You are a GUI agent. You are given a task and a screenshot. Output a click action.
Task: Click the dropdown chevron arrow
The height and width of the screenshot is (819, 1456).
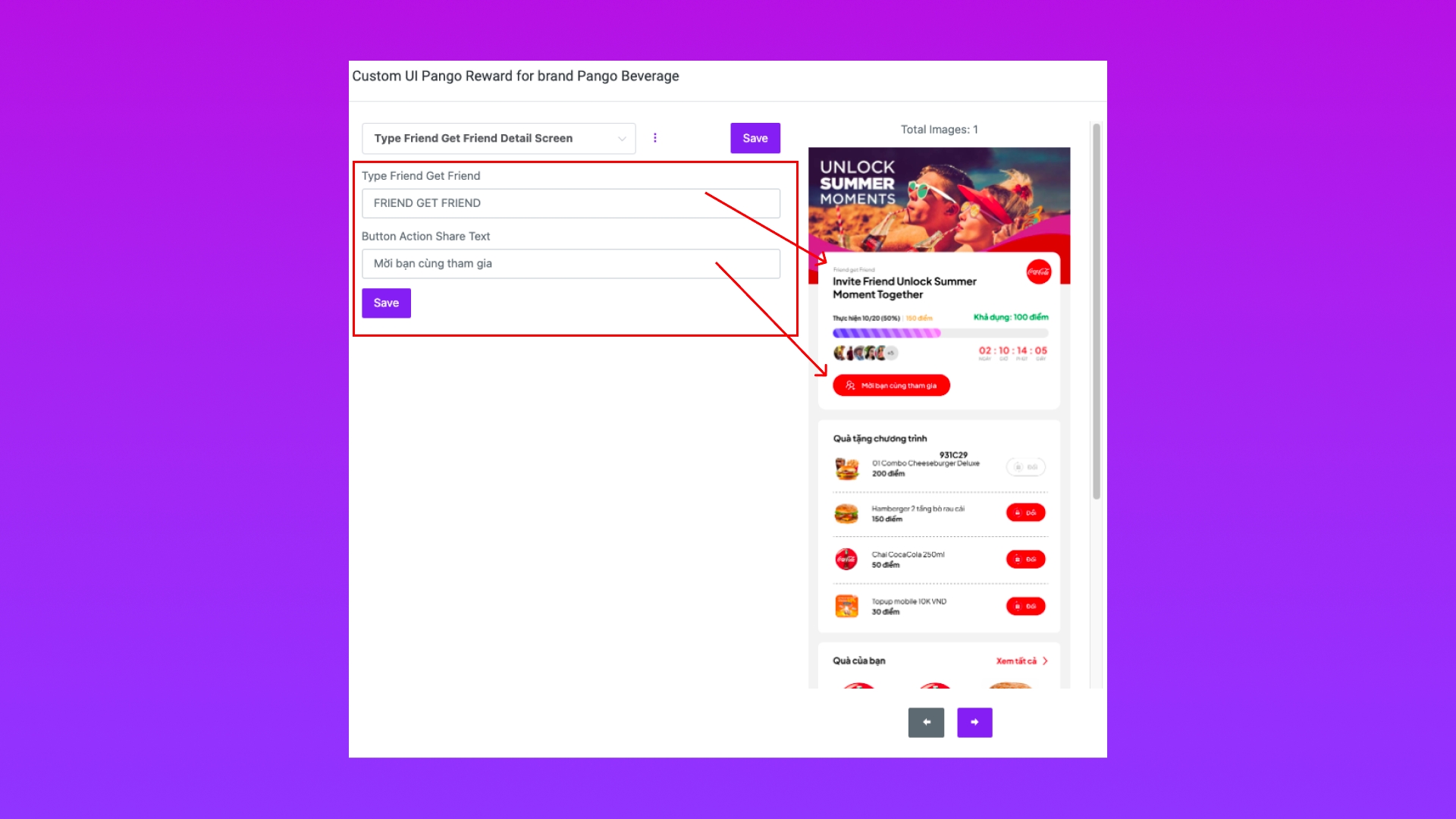622,139
